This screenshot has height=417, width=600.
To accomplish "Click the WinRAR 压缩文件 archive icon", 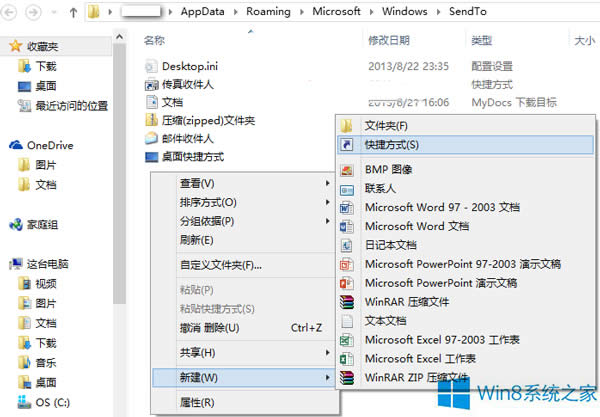I will (347, 302).
